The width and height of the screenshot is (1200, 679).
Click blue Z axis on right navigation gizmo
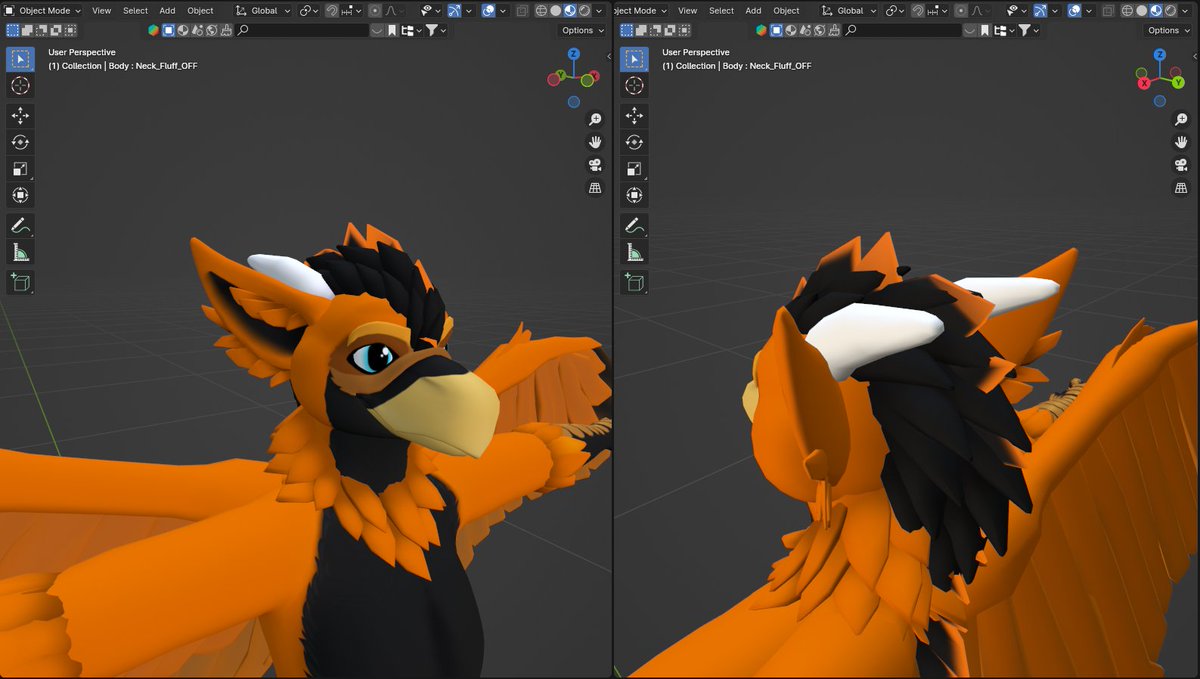tap(1159, 57)
